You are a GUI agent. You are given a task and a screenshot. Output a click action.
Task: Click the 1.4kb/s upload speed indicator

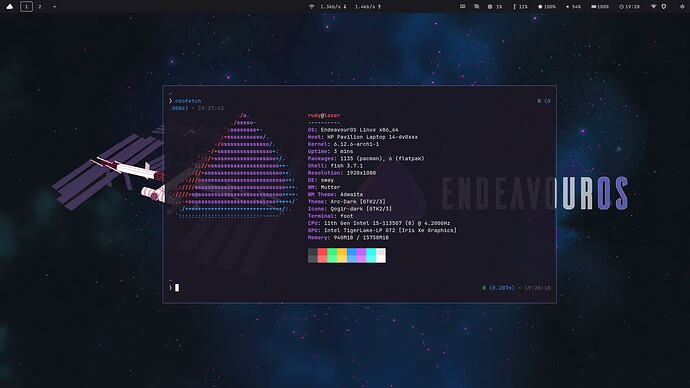tap(367, 7)
